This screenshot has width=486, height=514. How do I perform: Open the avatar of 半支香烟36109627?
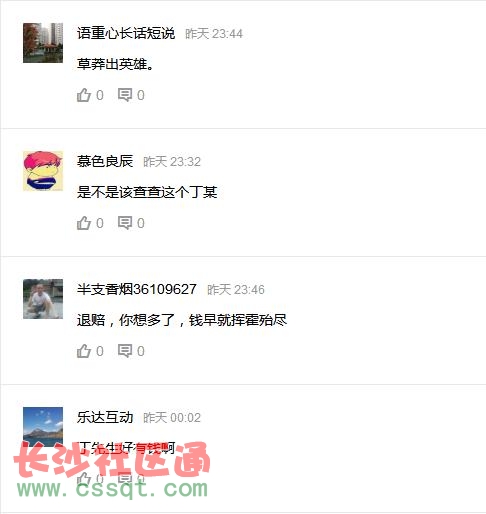(43, 299)
